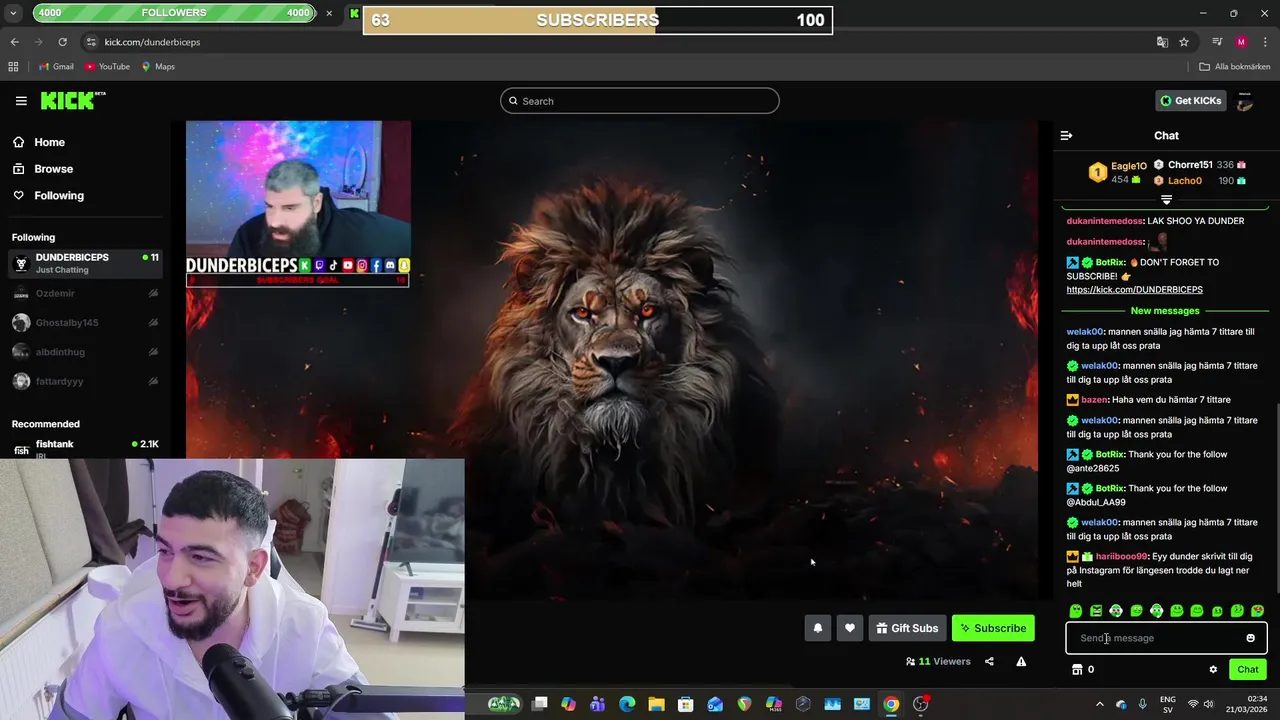1280x720 pixels.
Task: Open the Chrome apps grid
Action: click(13, 67)
